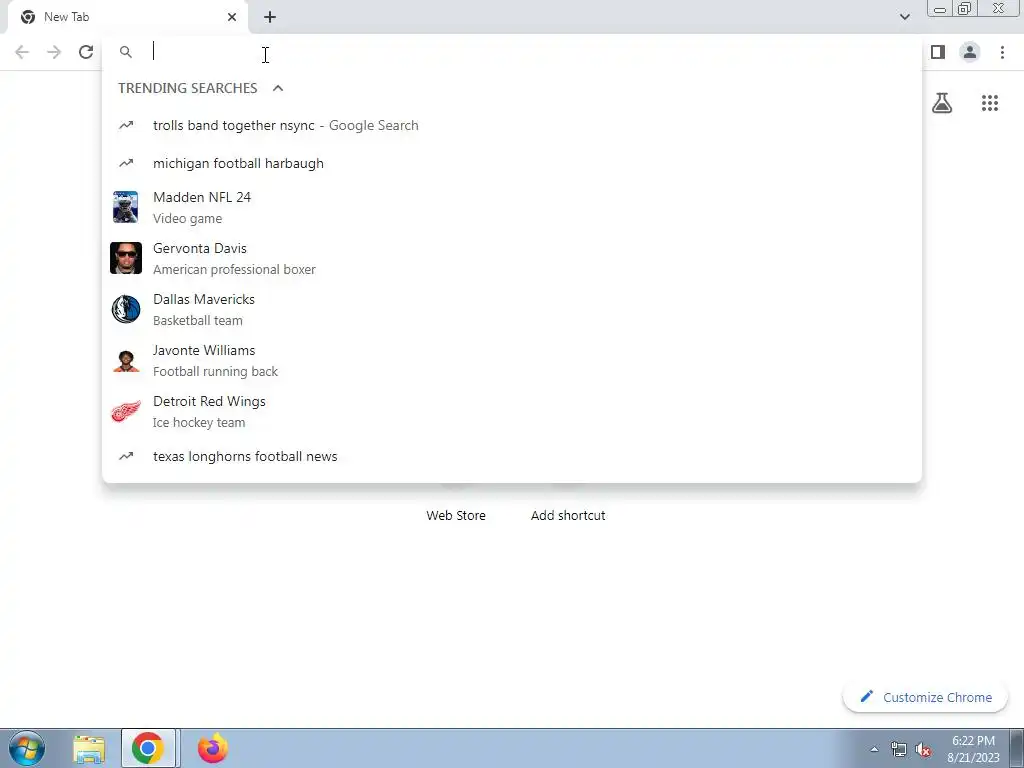Click the Chrome taskbar icon

[148, 748]
